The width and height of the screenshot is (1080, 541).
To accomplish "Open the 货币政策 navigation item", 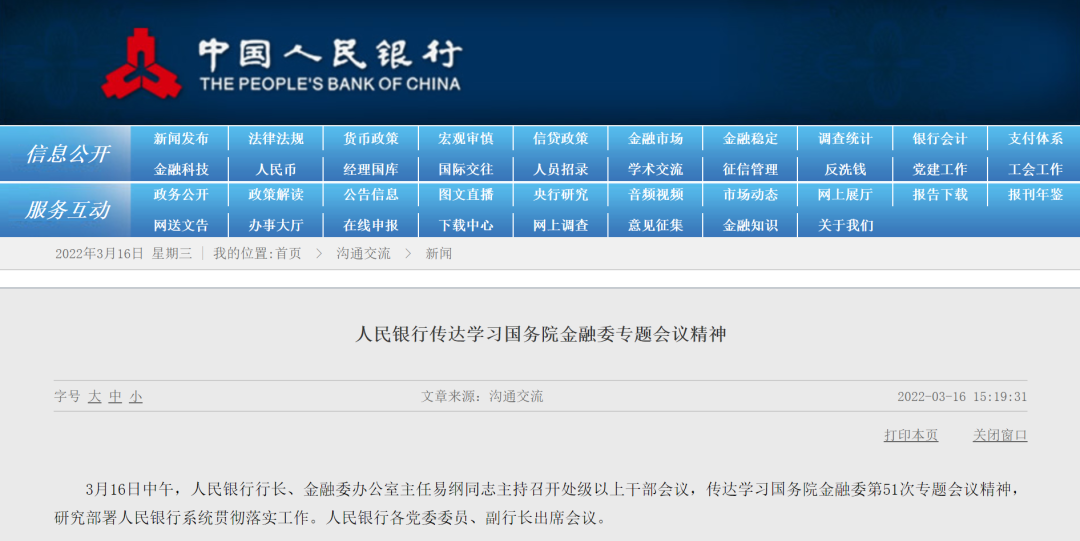I will pos(371,139).
